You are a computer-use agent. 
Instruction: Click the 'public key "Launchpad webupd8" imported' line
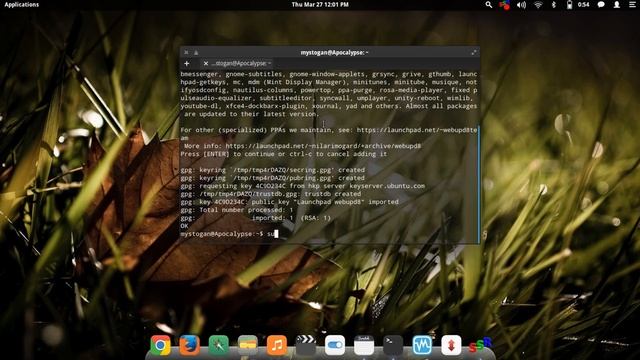tap(289, 202)
